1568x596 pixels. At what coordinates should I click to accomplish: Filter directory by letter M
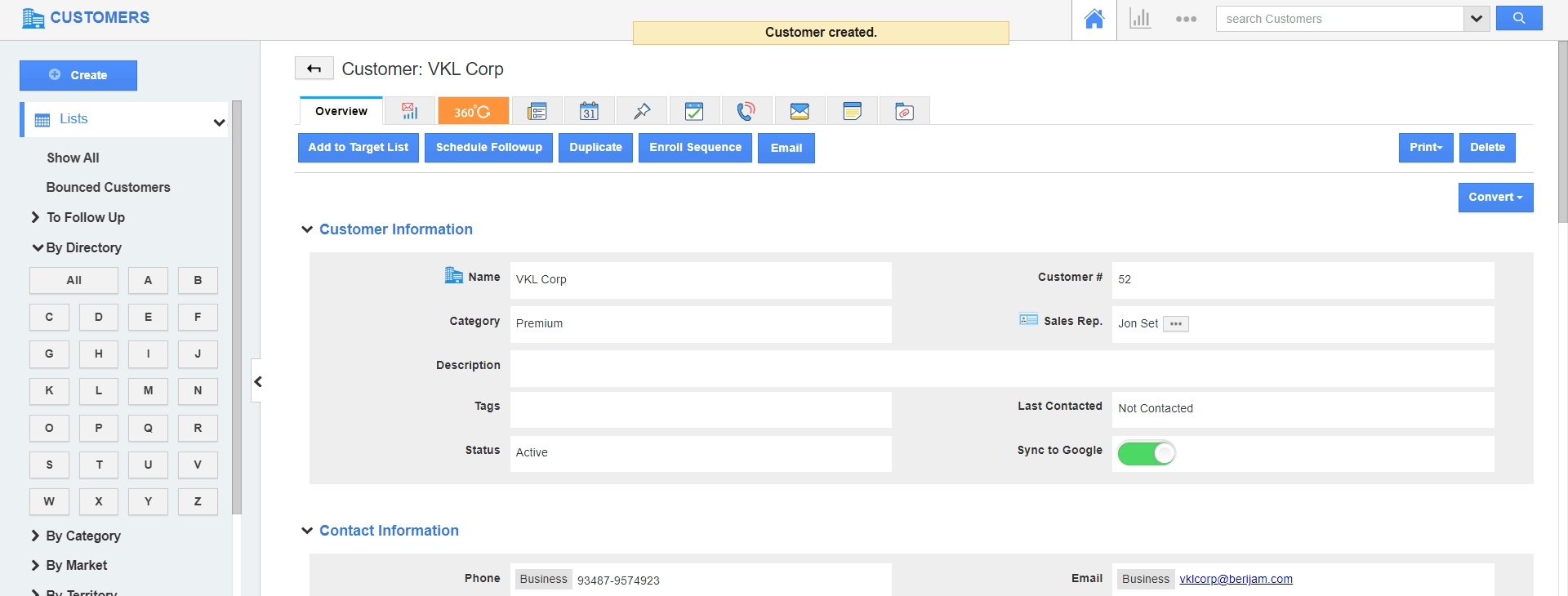click(x=148, y=391)
